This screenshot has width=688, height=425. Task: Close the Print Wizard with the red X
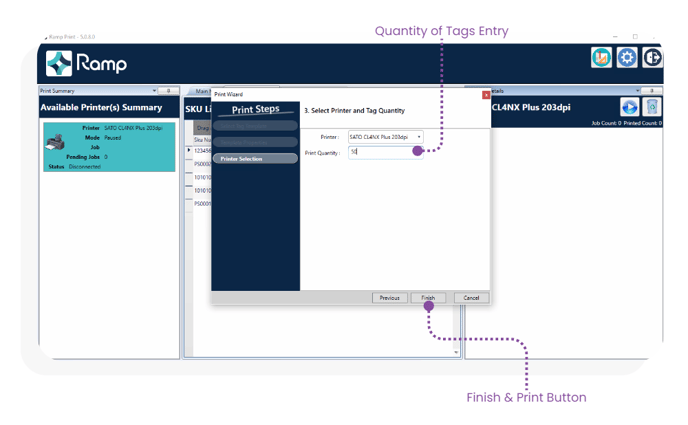(486, 95)
